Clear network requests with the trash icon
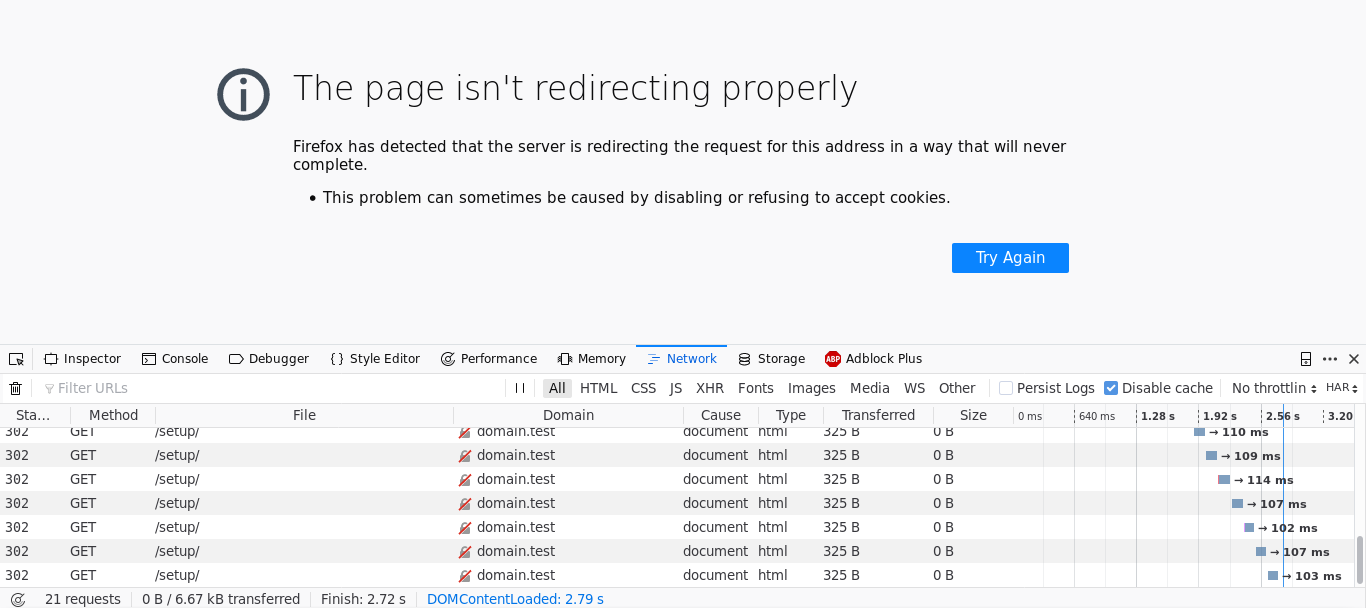Image resolution: width=1366 pixels, height=608 pixels. 15,388
